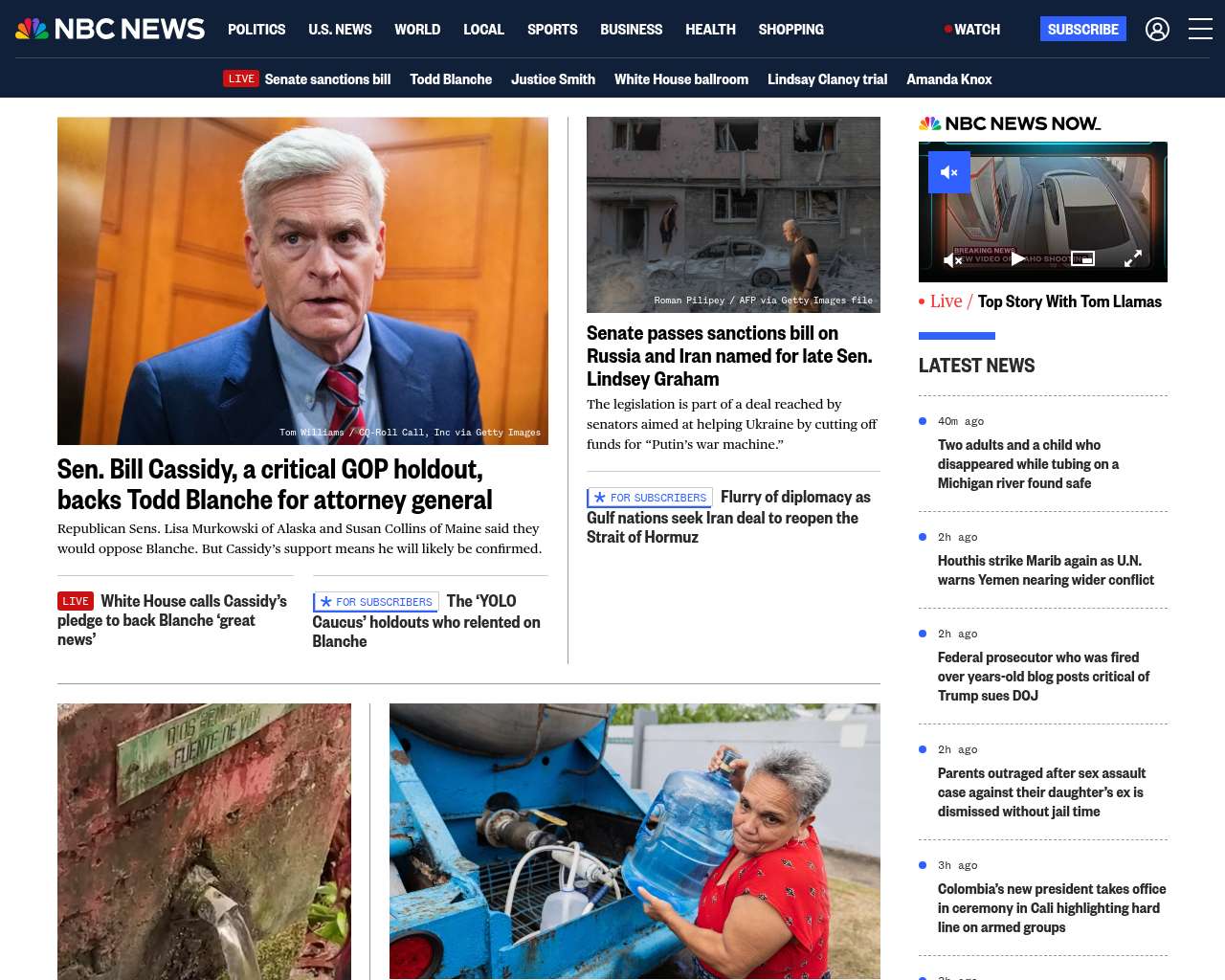
Task: Unmute video with the blue speaker button
Action: (949, 172)
